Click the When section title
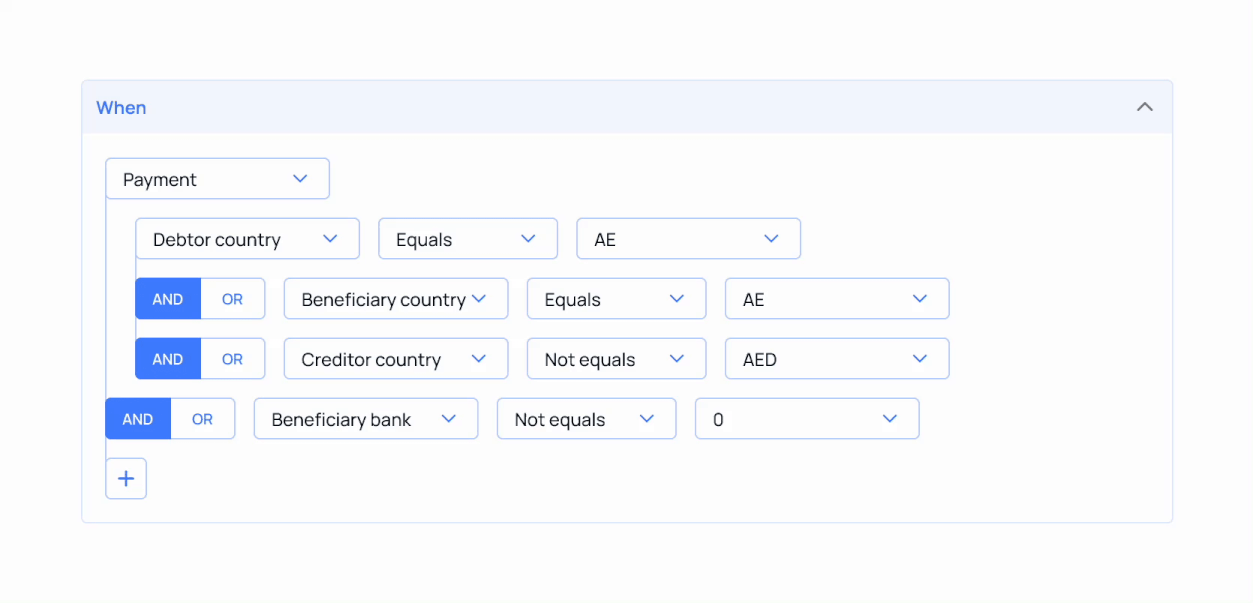1253x603 pixels. point(121,107)
